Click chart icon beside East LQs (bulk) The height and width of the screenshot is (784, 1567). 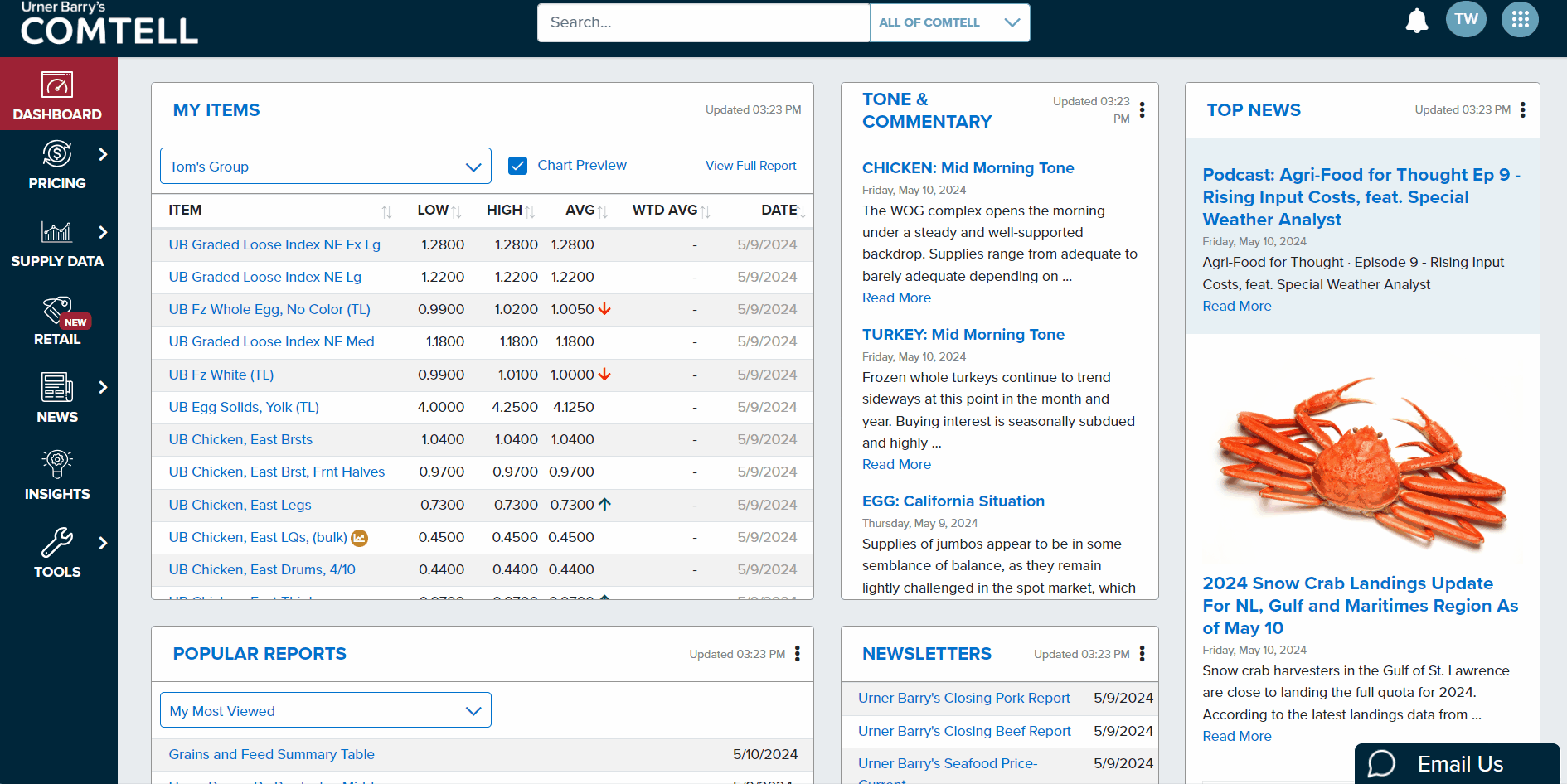pos(359,538)
